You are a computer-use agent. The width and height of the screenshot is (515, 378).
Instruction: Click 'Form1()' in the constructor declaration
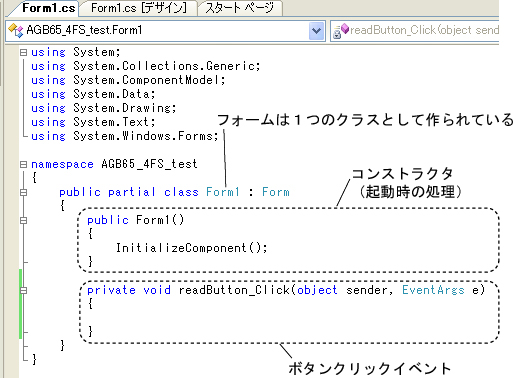(160, 220)
